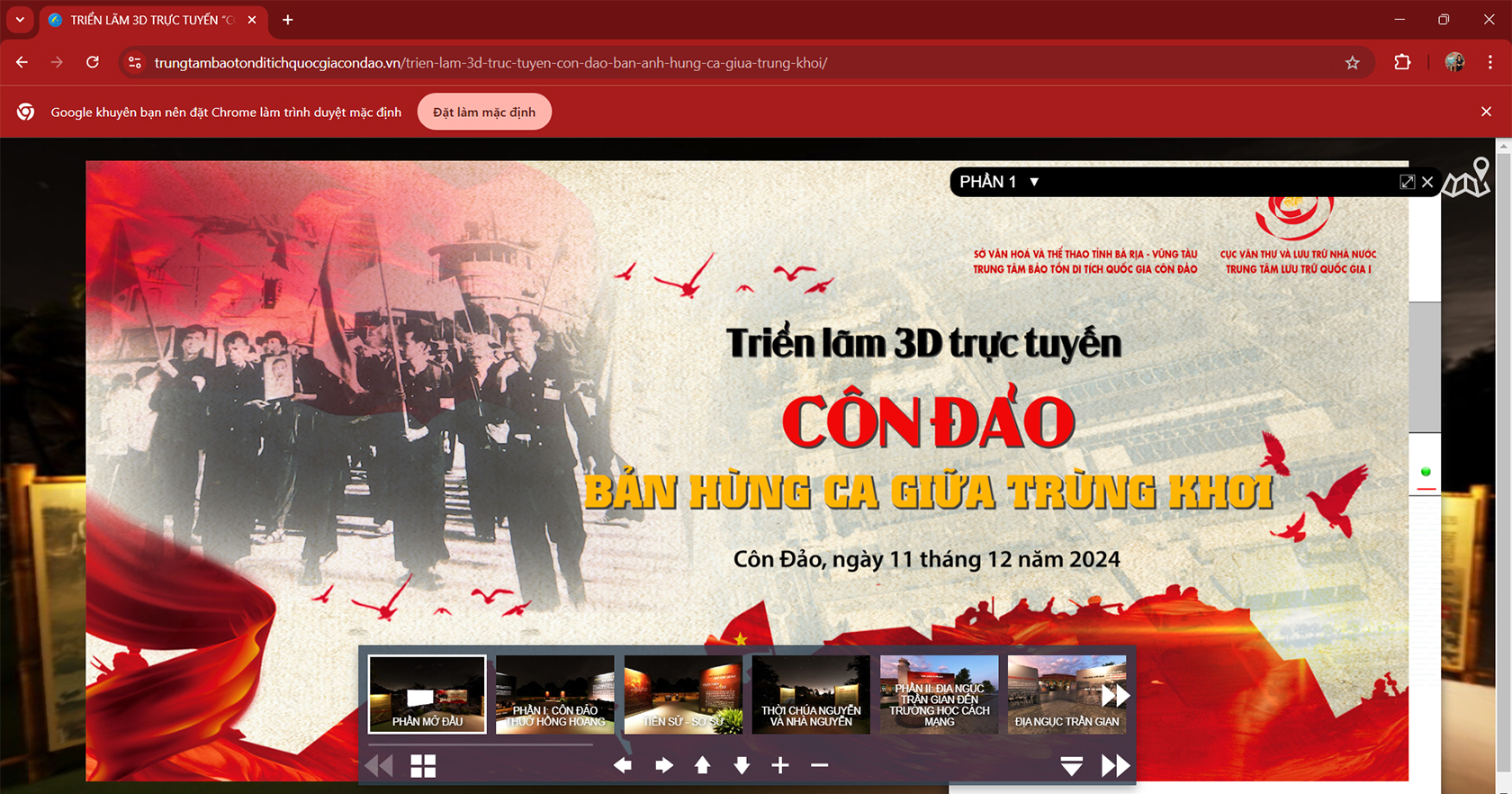View site information icon in address bar
Screen dimensions: 1512x794
pyautogui.click(x=135, y=62)
